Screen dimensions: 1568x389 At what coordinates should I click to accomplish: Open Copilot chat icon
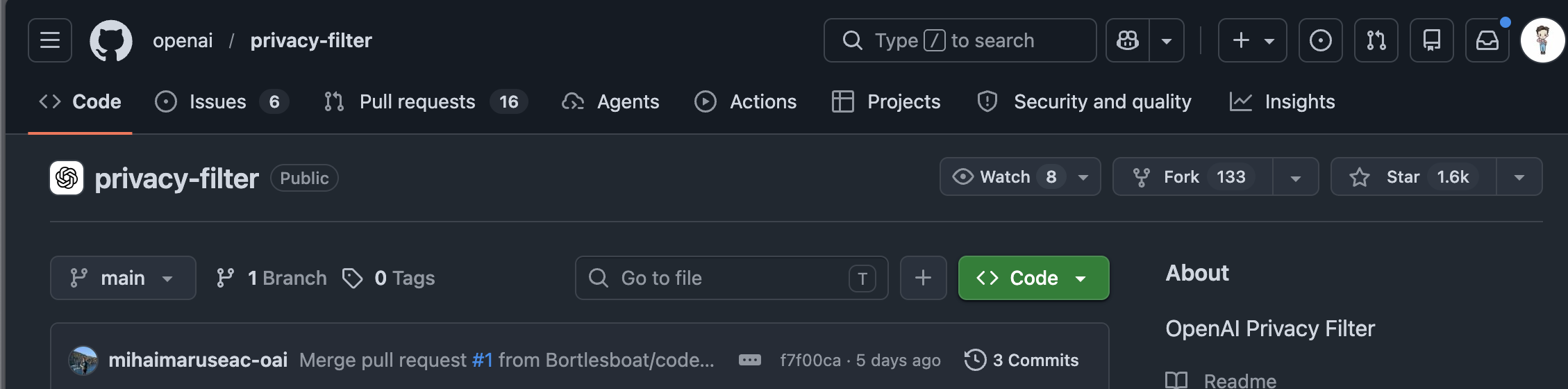click(x=1128, y=40)
